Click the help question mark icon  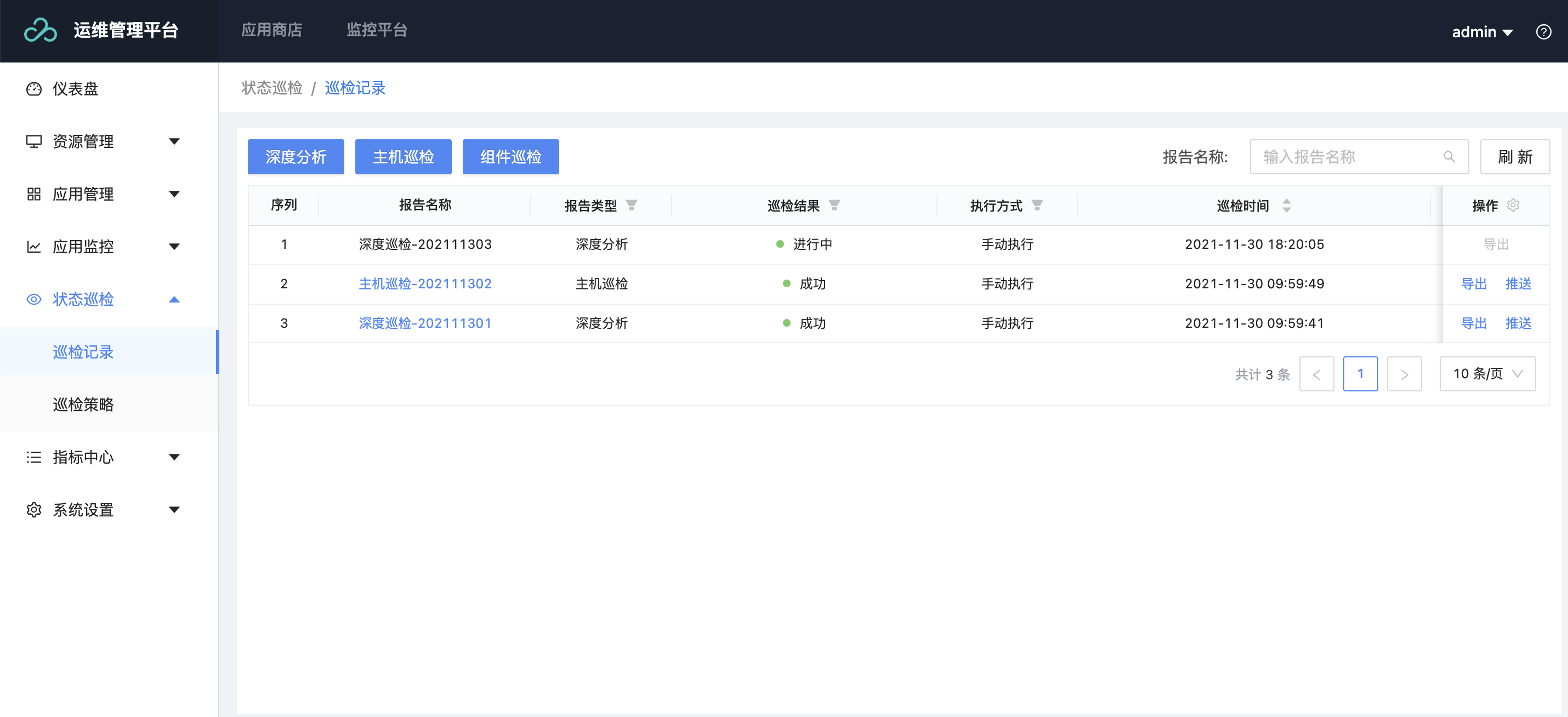pyautogui.click(x=1543, y=32)
